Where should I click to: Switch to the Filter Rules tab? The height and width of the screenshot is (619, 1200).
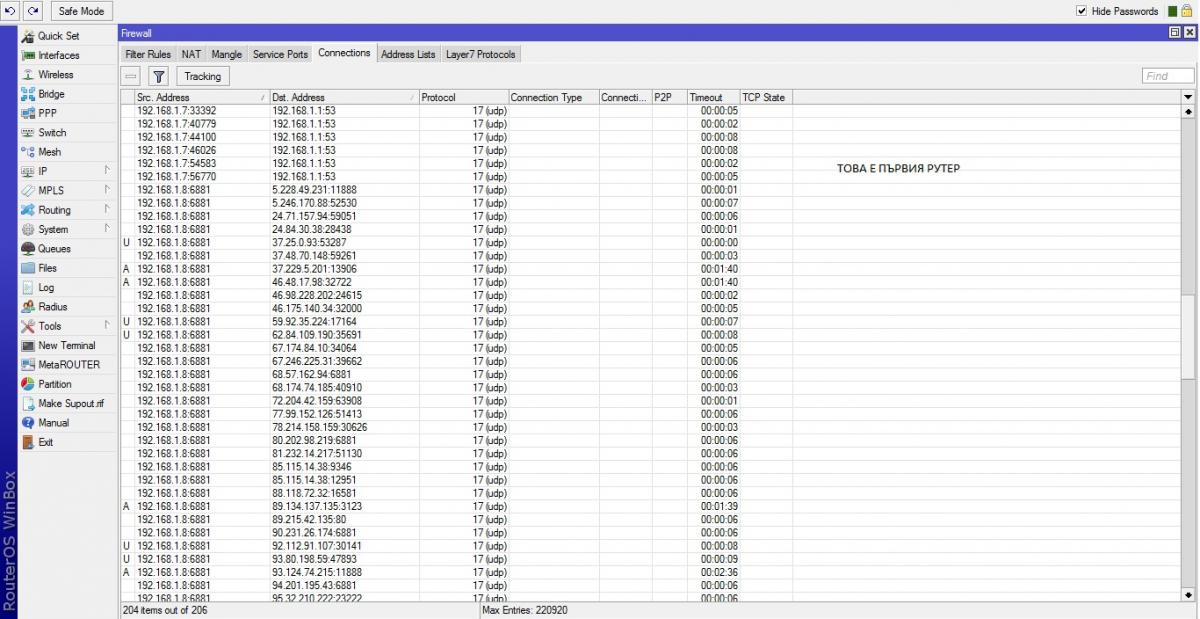pyautogui.click(x=148, y=54)
